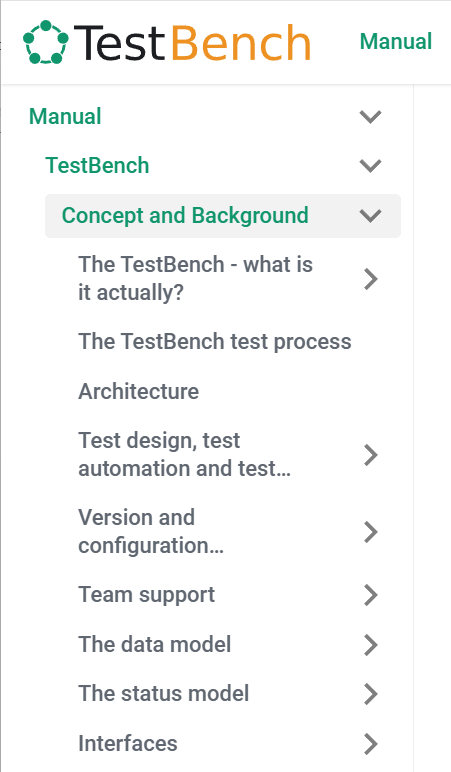The height and width of the screenshot is (772, 451).
Task: Open The data model page
Action: [x=155, y=644]
